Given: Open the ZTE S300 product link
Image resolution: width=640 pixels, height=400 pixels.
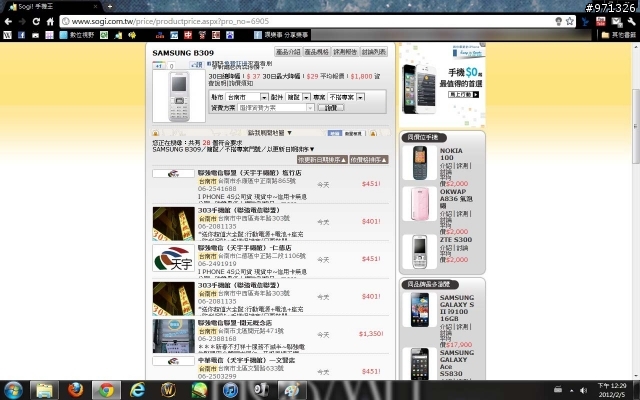Looking at the screenshot, I should pos(456,240).
